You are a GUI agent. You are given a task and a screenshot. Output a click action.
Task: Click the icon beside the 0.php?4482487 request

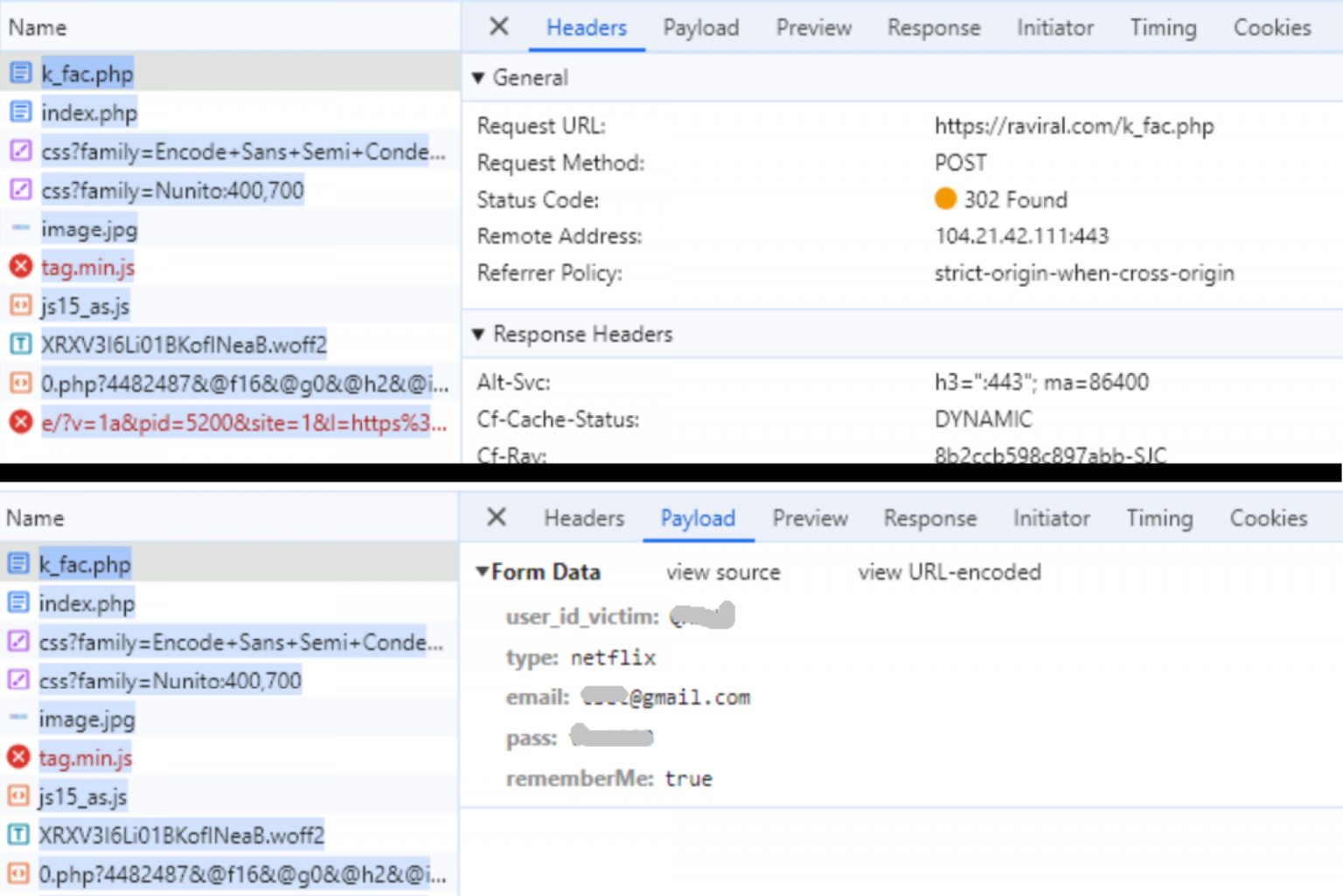click(x=20, y=383)
